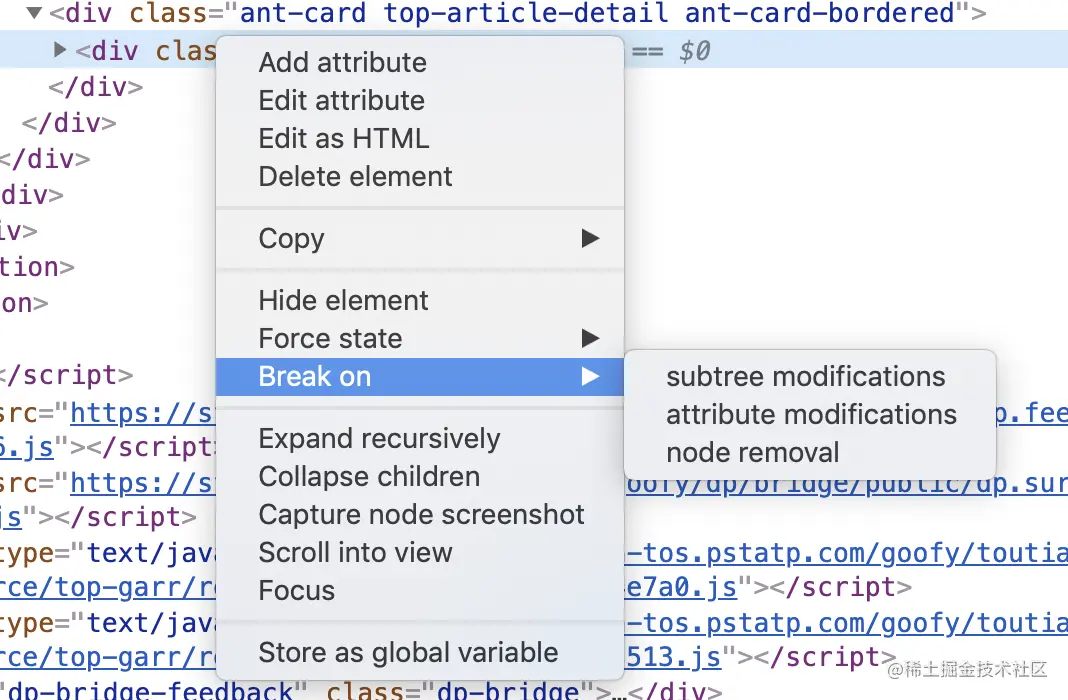Choose attribute modifications breakpoint option
The width and height of the screenshot is (1068, 700).
(x=810, y=415)
